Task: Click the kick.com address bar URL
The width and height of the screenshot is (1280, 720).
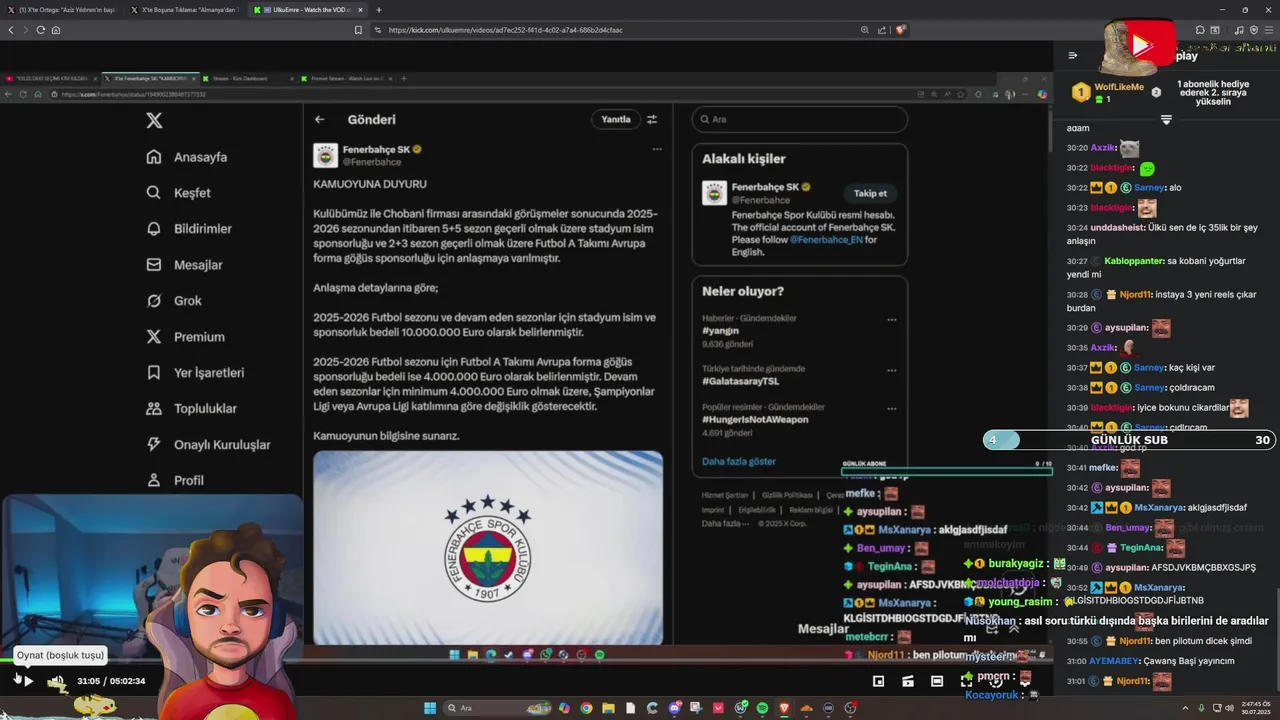Action: (x=505, y=30)
